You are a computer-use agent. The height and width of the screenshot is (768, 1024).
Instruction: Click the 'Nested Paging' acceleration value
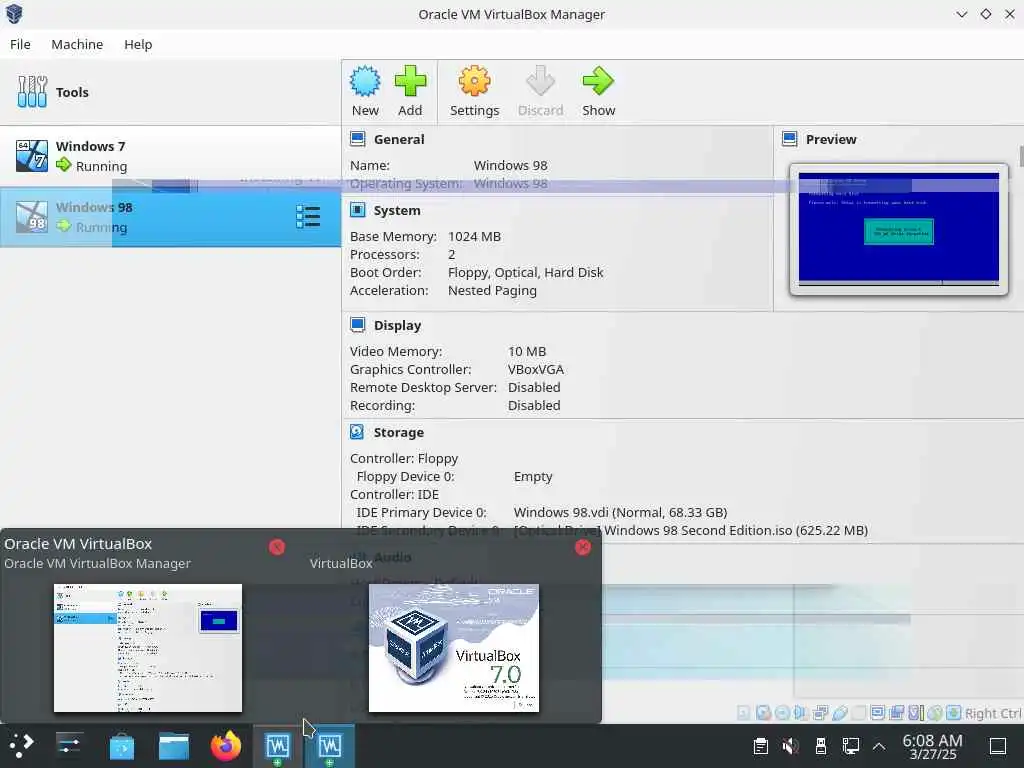pos(492,291)
